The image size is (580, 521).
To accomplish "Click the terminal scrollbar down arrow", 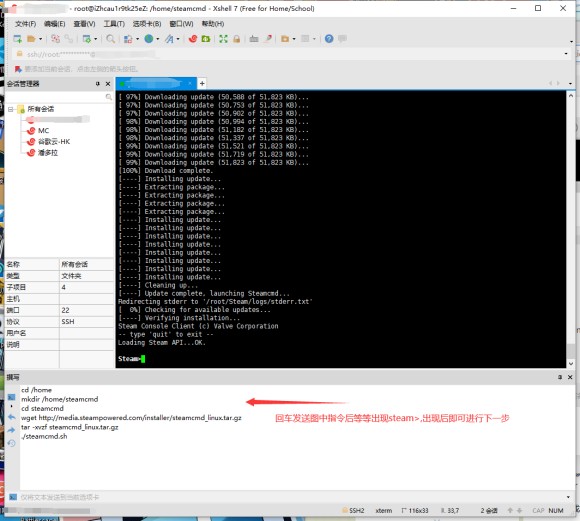I will pyautogui.click(x=571, y=364).
